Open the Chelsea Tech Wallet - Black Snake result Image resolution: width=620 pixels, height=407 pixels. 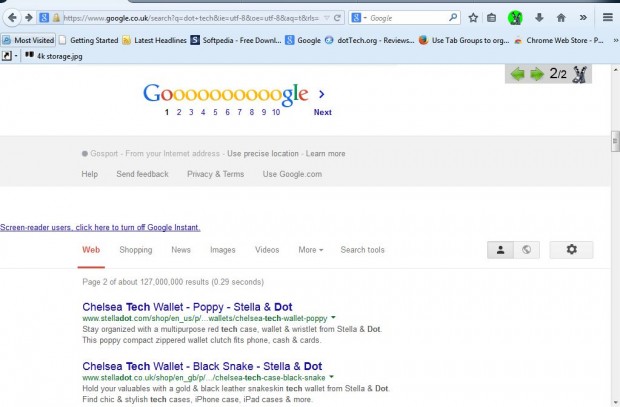click(x=202, y=366)
